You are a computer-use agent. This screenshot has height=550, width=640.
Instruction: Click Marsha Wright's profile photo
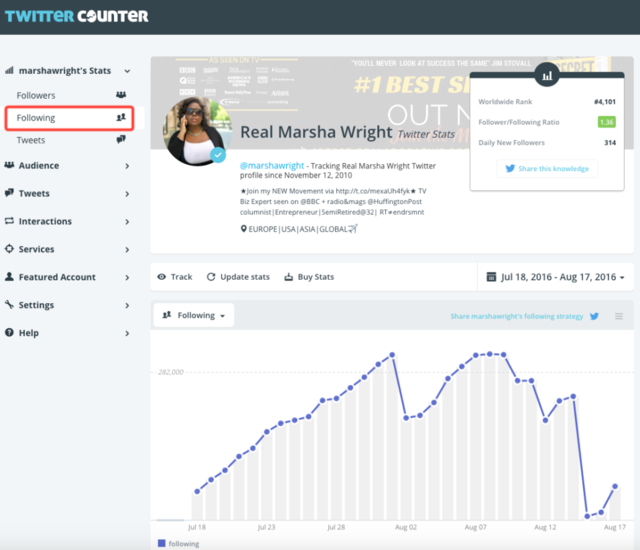(x=197, y=131)
